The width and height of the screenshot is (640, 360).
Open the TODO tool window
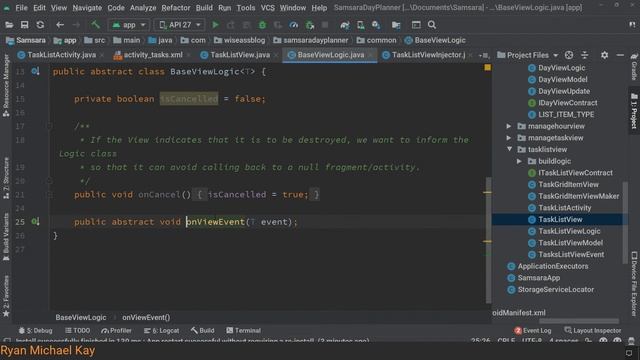pos(77,330)
